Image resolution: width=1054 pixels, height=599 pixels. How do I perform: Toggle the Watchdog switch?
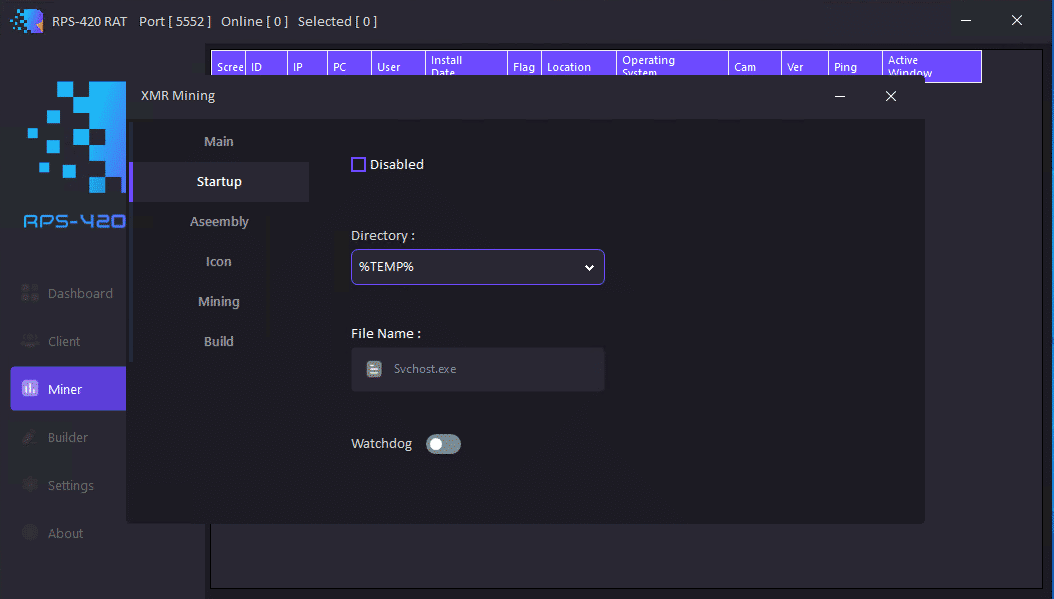[x=443, y=444]
